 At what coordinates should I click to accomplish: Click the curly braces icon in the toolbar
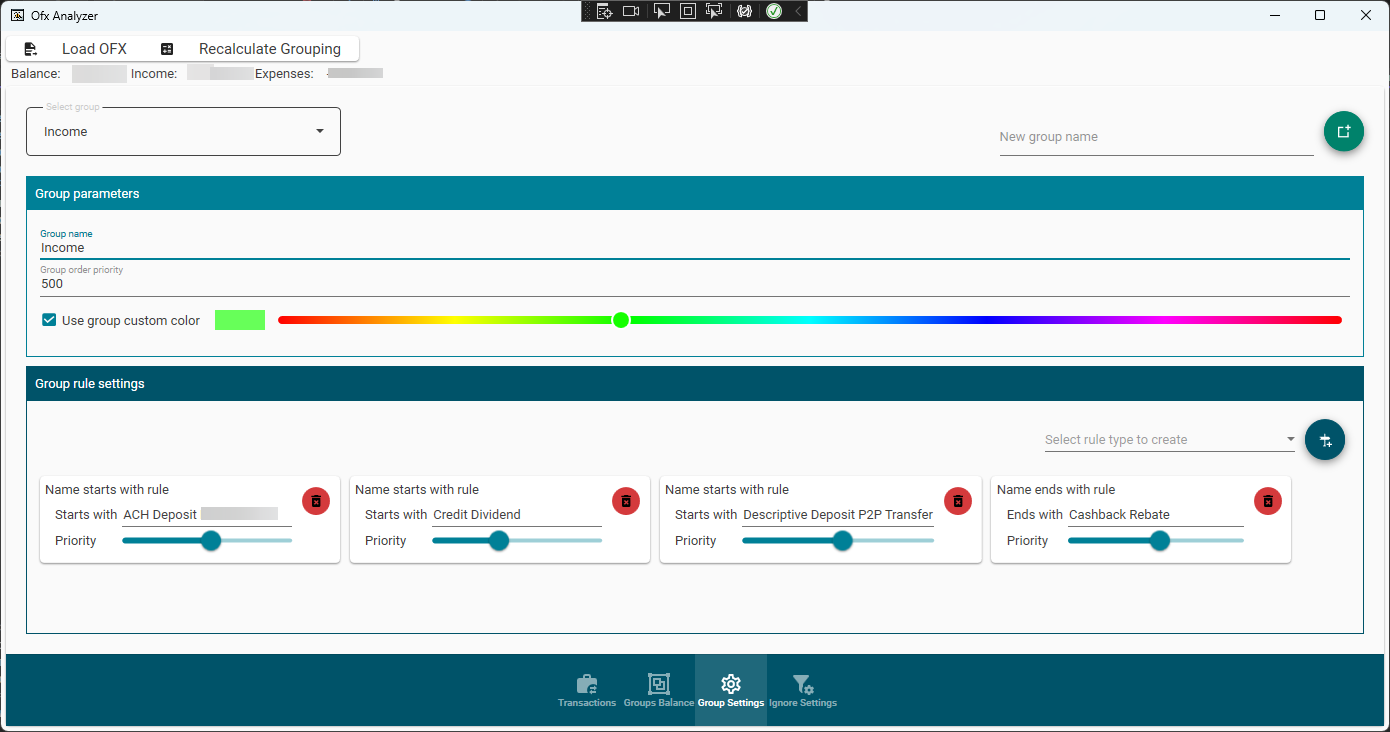[x=745, y=11]
